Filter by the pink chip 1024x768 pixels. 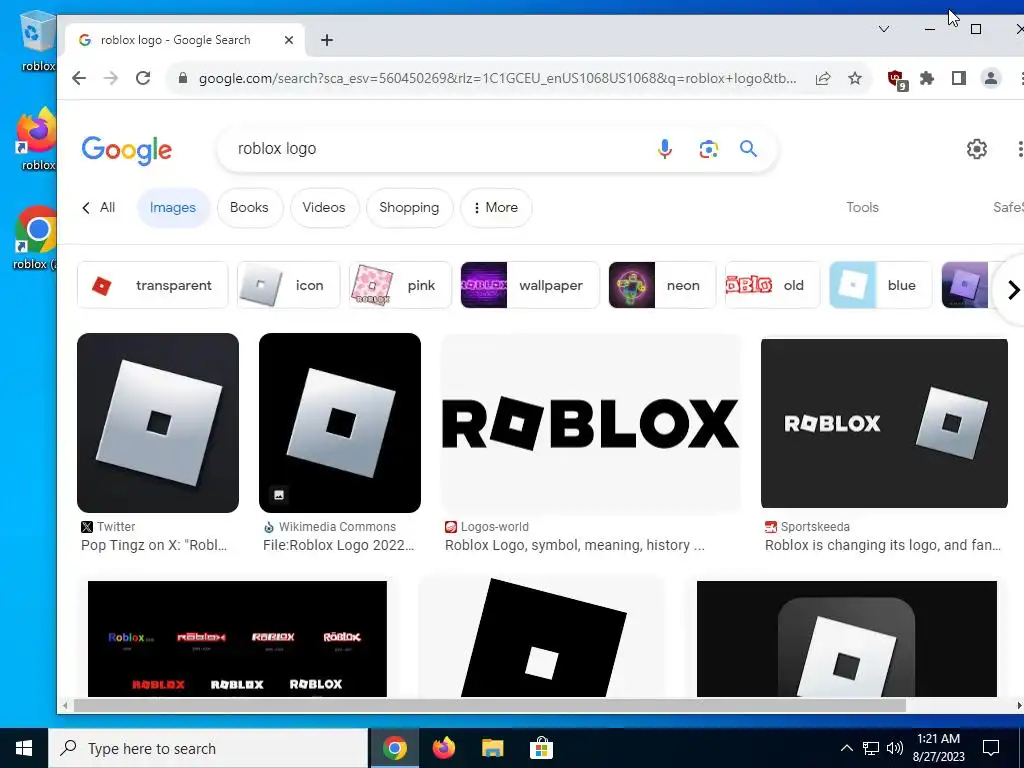pos(400,285)
